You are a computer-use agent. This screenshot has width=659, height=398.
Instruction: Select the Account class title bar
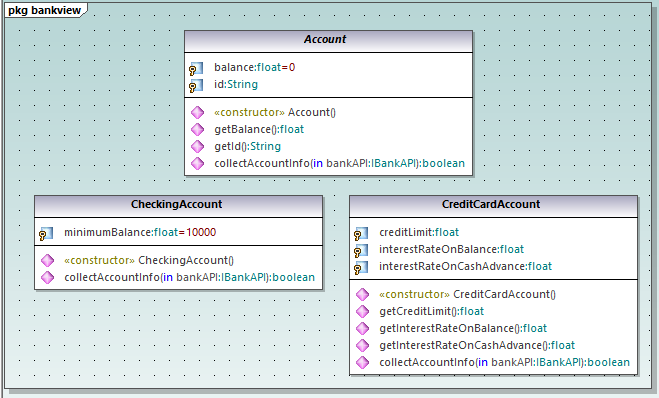click(x=328, y=41)
